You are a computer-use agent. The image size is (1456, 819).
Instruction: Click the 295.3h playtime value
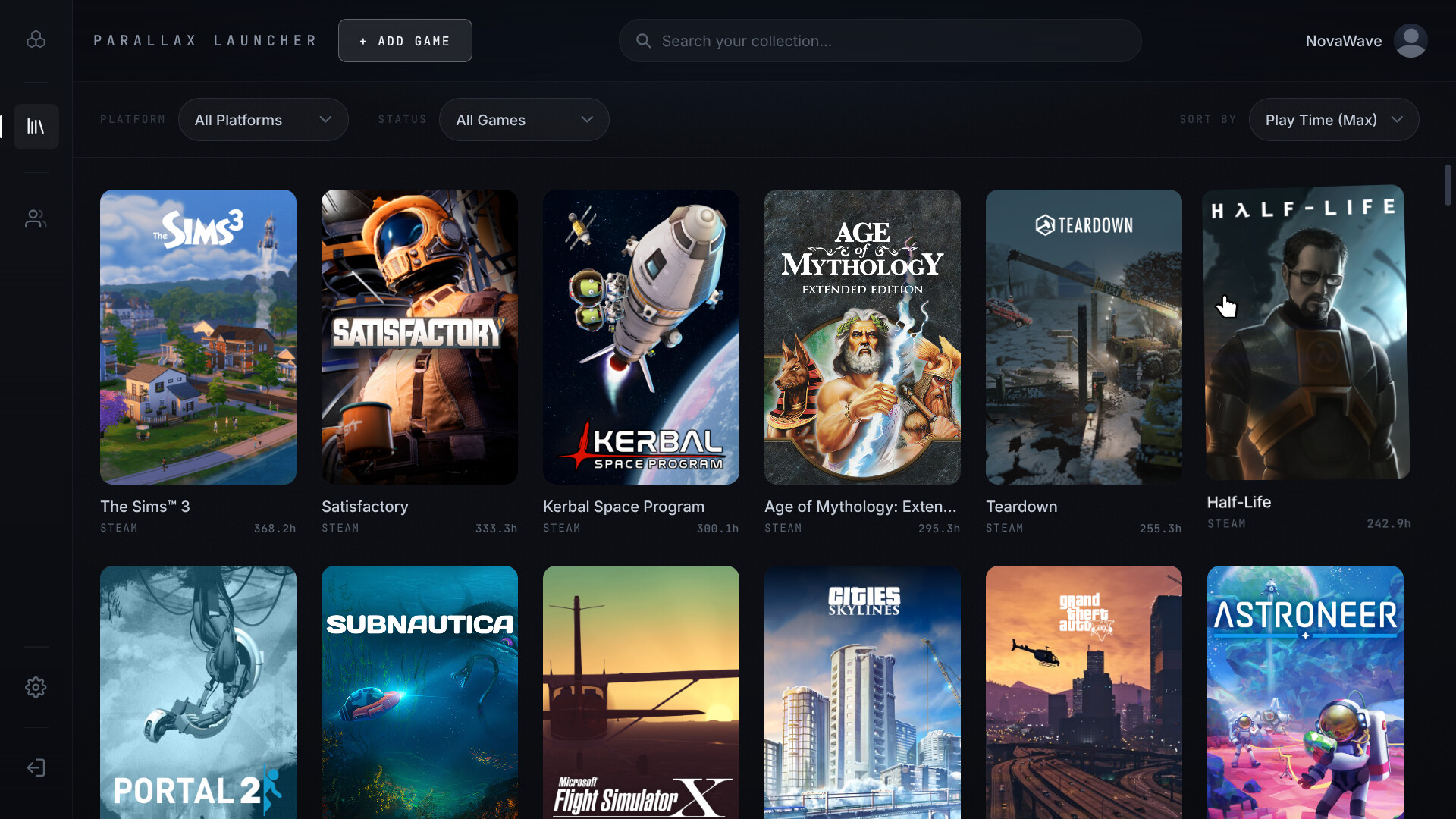point(939,529)
